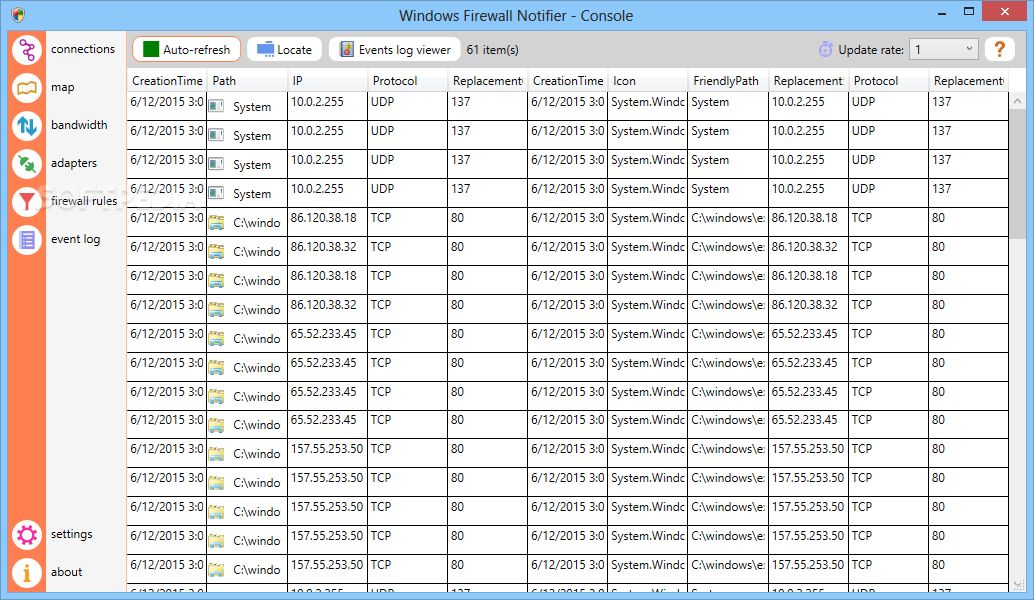
Task: Open the adapters plug icon
Action: [27, 164]
